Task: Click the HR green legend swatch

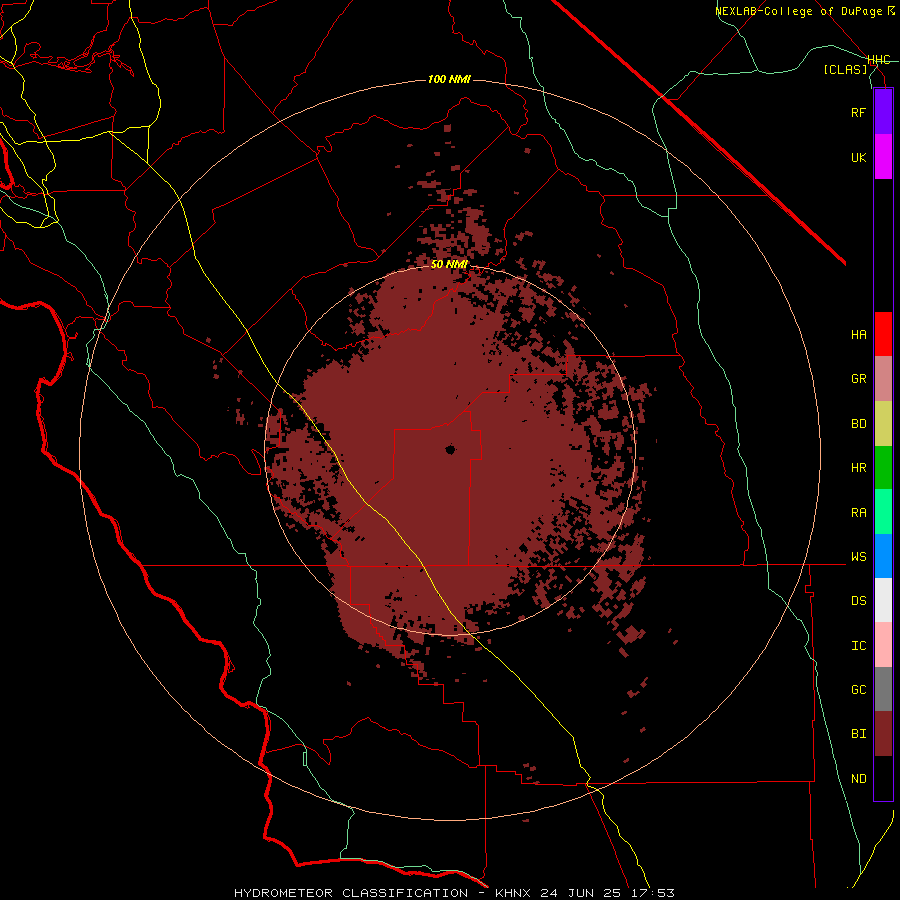Action: point(883,468)
